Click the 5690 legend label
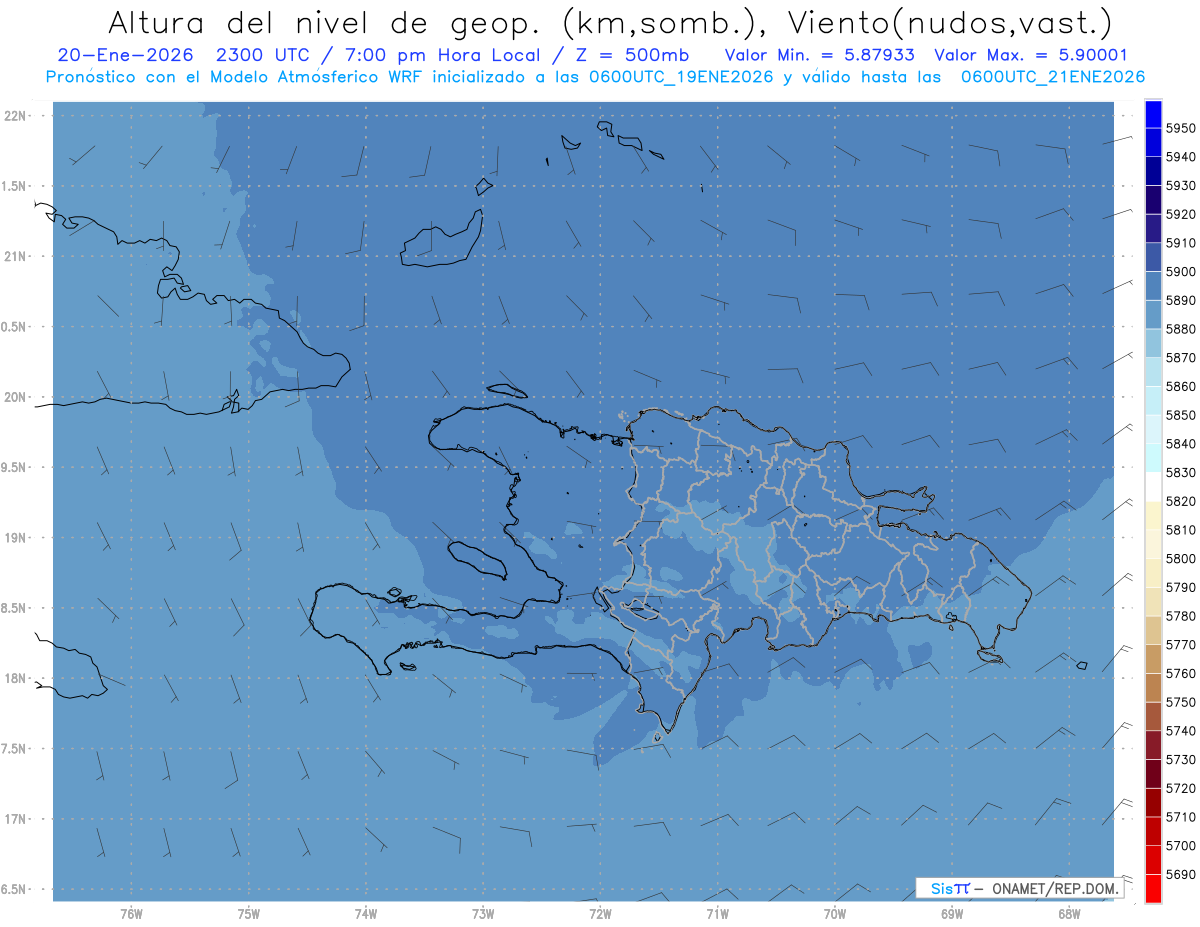This screenshot has height=927, width=1200. point(1180,874)
